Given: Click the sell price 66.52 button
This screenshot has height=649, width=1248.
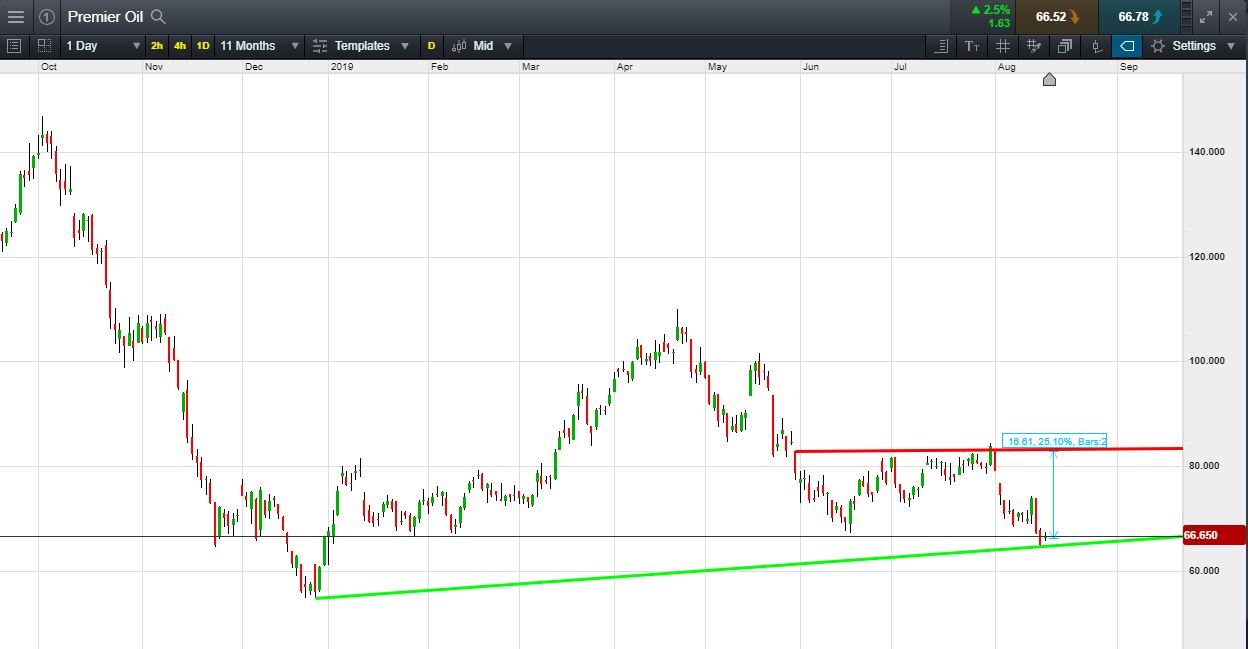Looking at the screenshot, I should click(x=1057, y=17).
